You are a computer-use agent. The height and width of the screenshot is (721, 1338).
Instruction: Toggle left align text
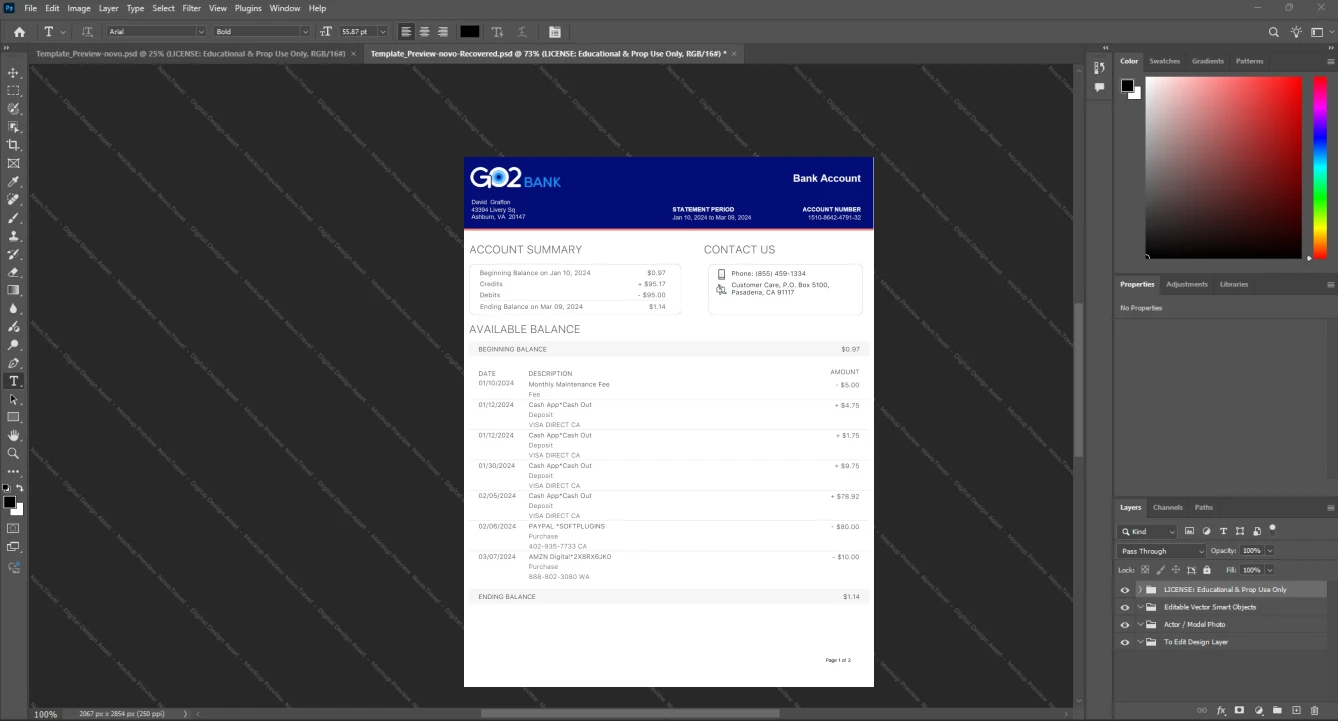tap(406, 32)
